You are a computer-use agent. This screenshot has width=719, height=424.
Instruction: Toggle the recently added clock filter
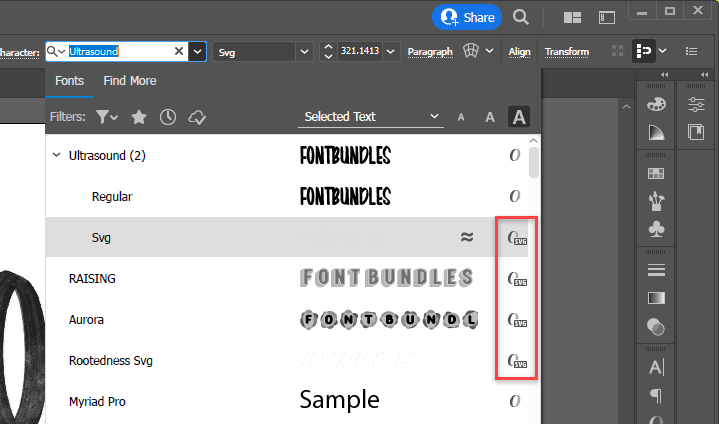[x=168, y=117]
